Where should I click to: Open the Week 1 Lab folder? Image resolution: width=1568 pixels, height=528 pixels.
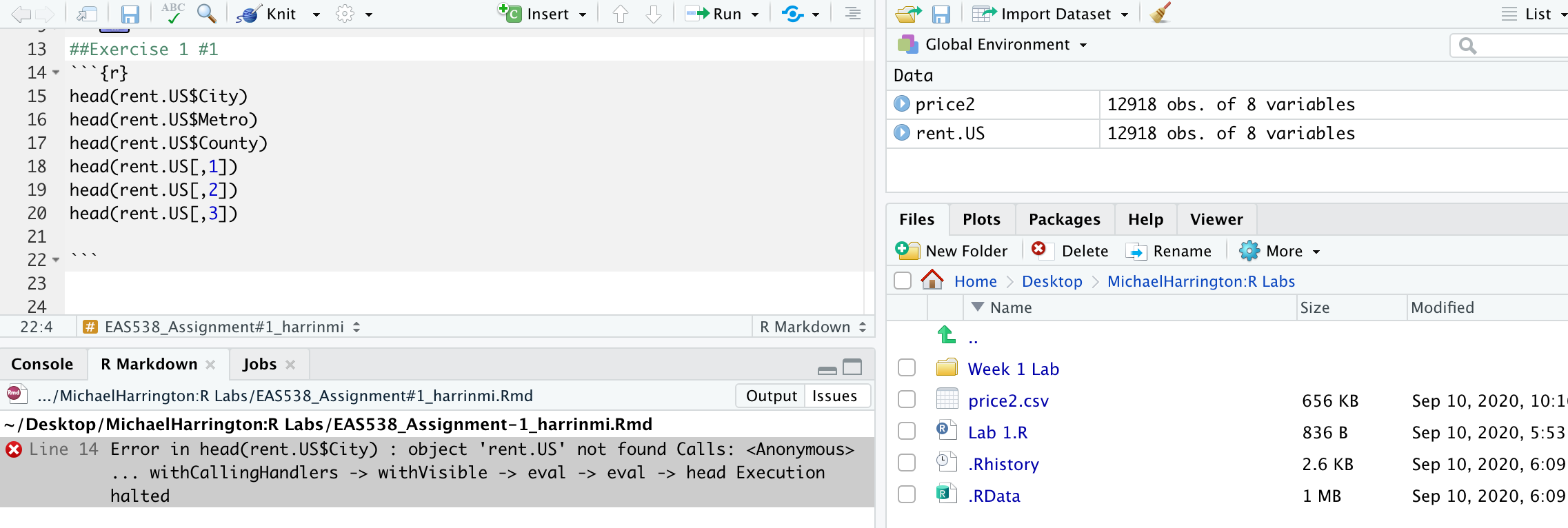(1013, 369)
